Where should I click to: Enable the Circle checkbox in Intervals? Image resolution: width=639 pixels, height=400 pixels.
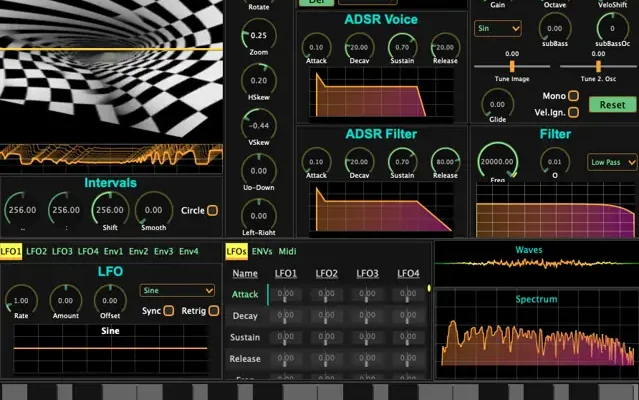click(212, 211)
